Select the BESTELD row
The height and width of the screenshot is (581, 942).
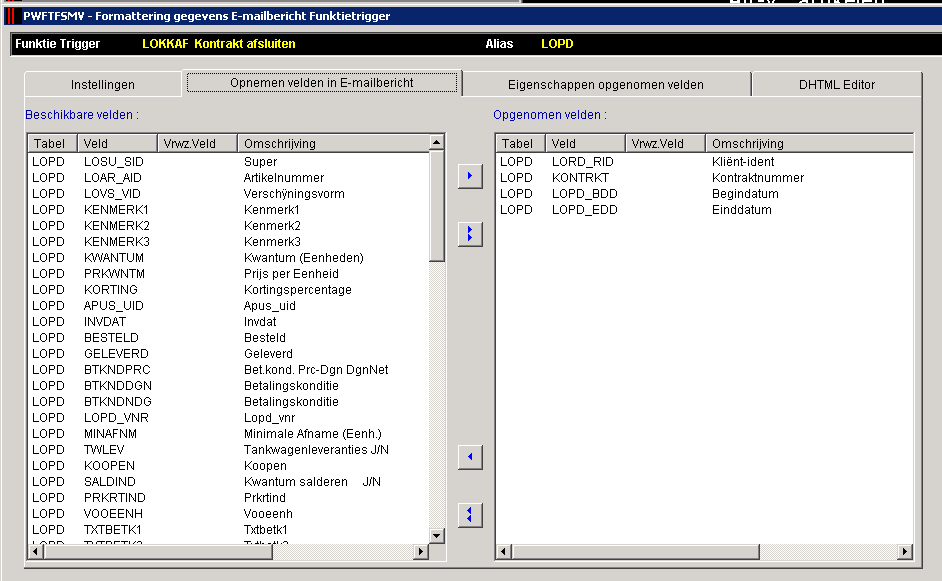point(228,338)
